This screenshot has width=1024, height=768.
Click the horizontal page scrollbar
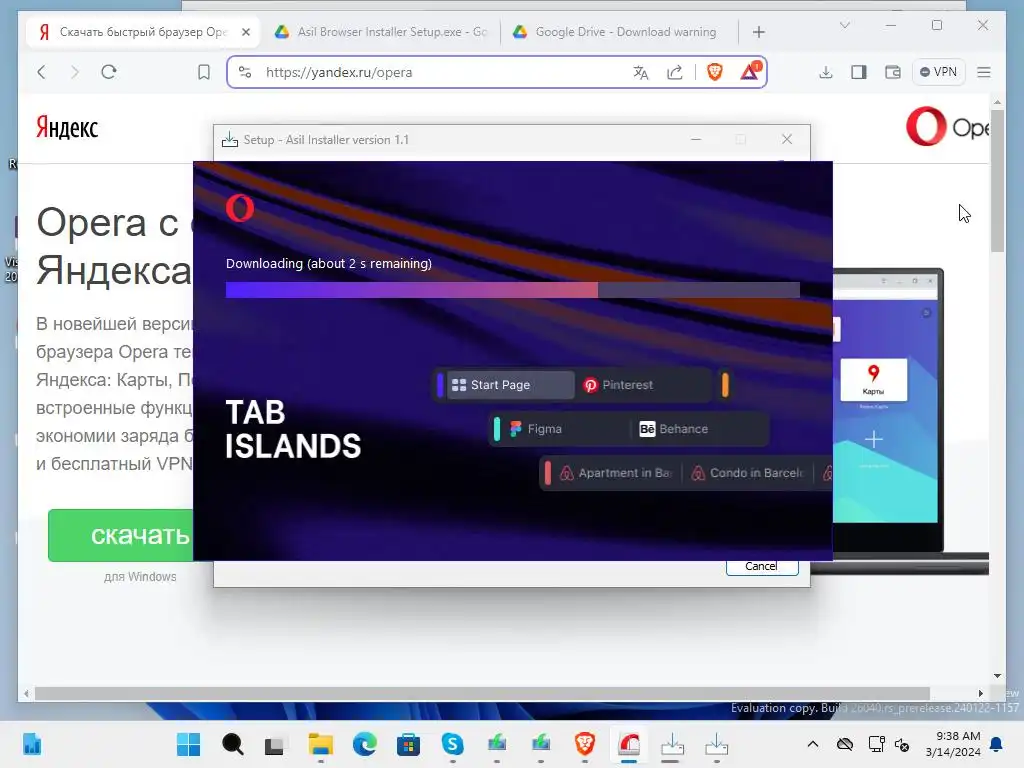tap(482, 694)
